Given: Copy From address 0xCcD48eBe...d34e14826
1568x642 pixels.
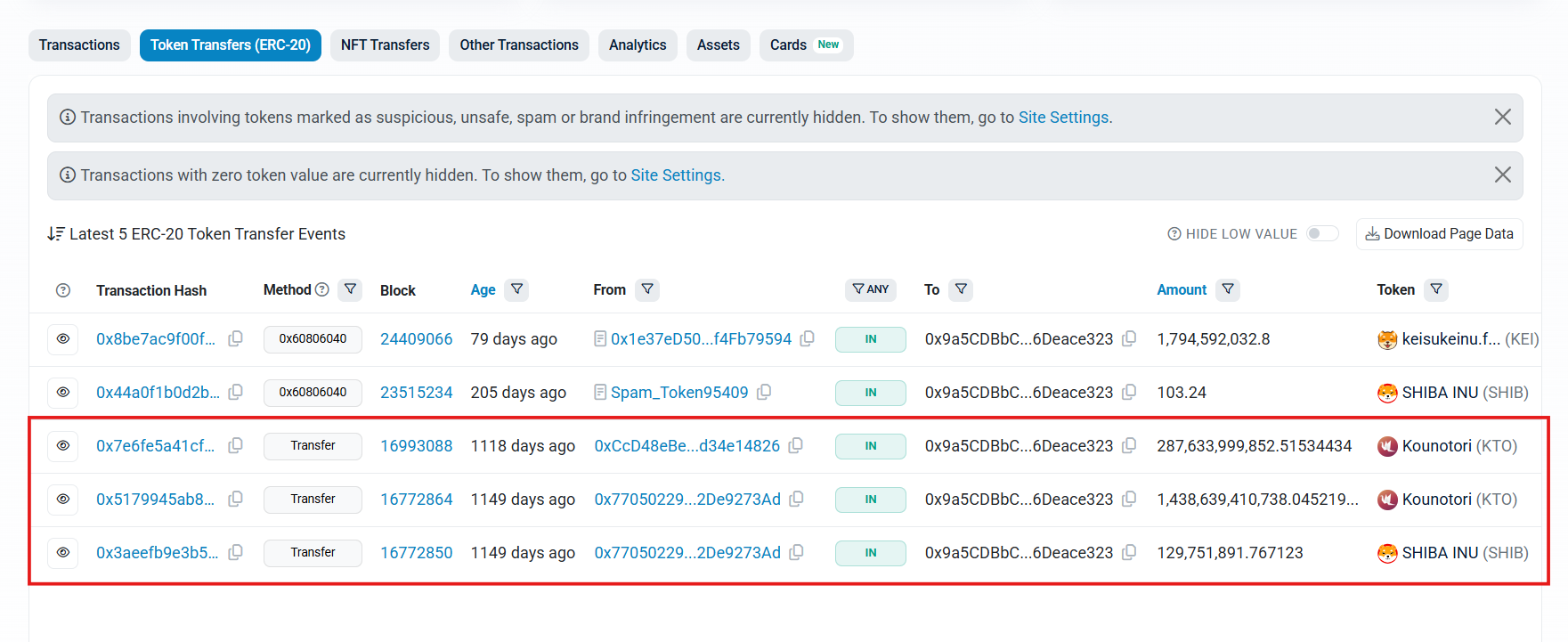Looking at the screenshot, I should 796,445.
